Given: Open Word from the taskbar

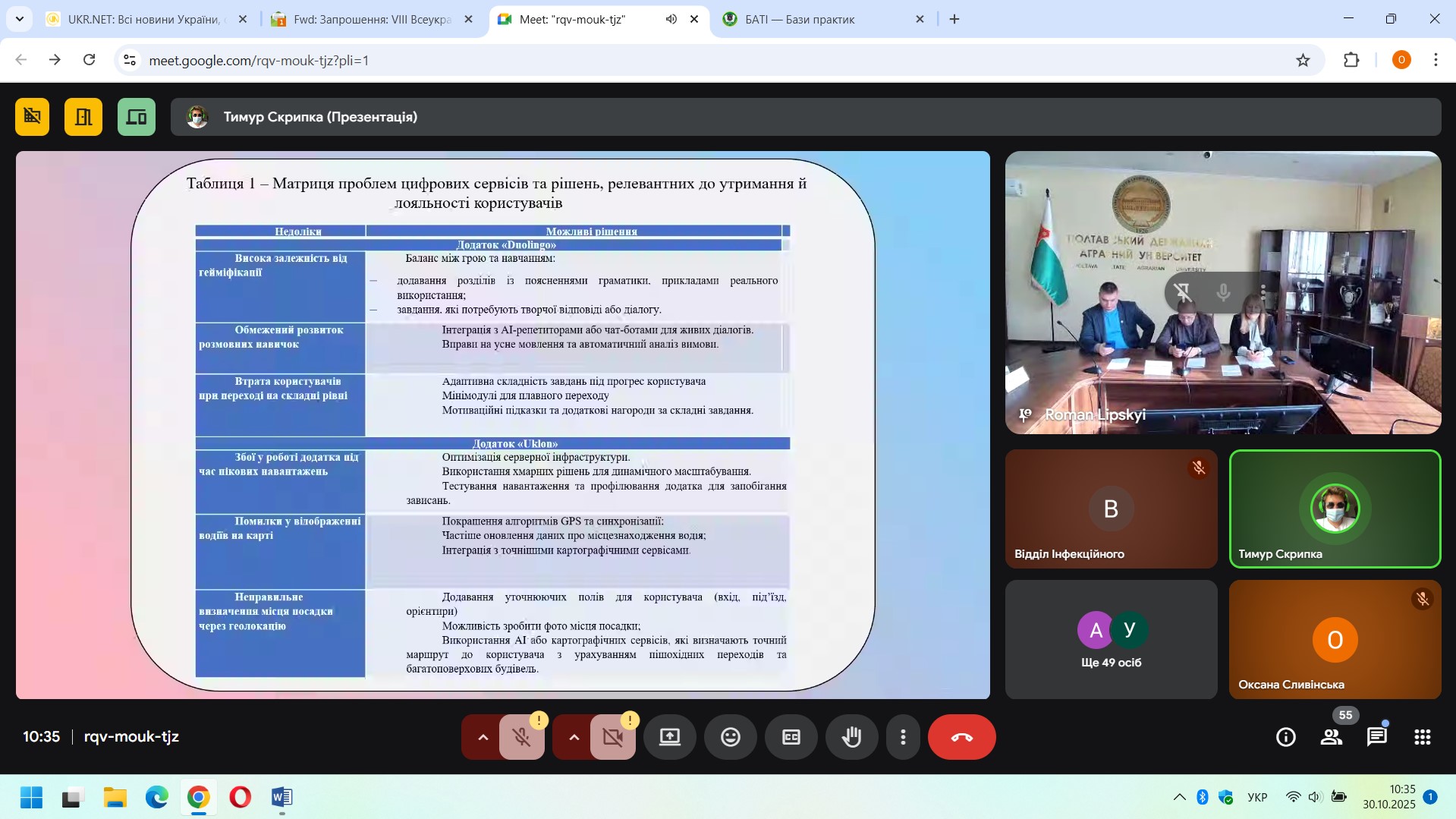Looking at the screenshot, I should click(x=281, y=797).
